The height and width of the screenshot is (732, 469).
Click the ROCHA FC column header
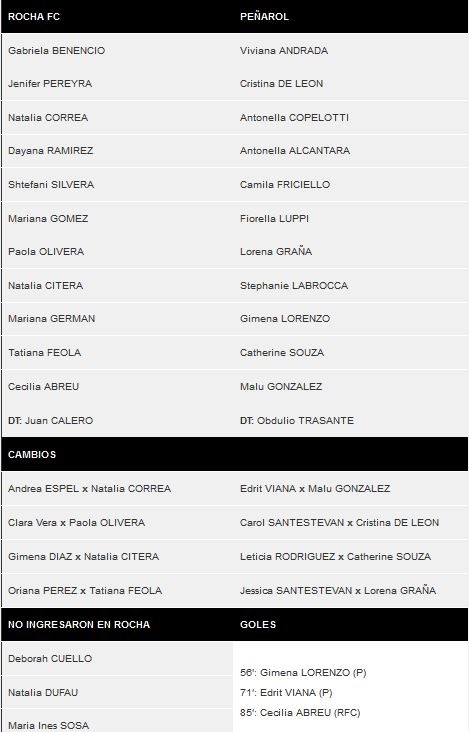tap(34, 17)
